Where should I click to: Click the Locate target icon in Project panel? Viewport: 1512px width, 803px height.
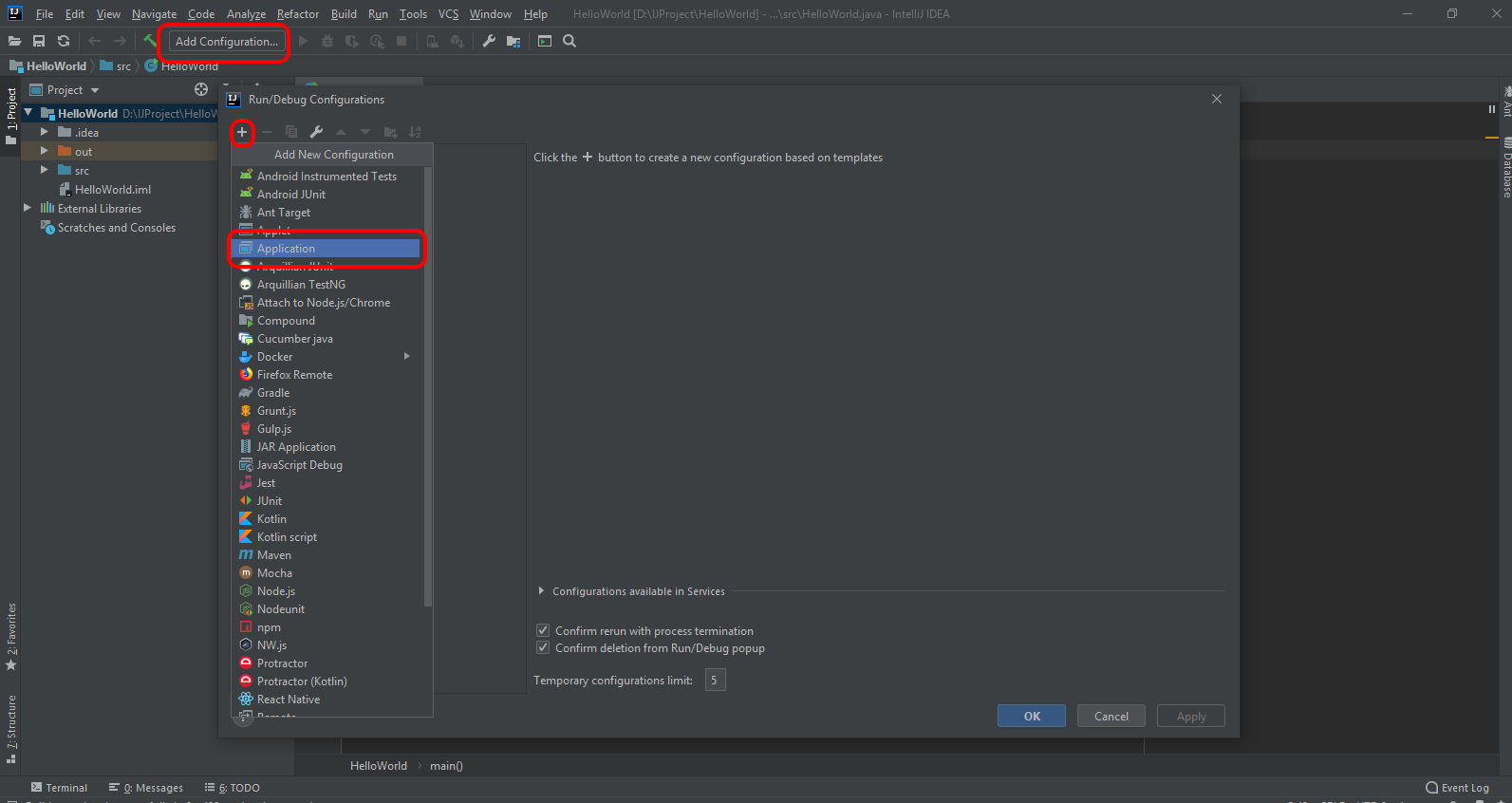pos(201,89)
